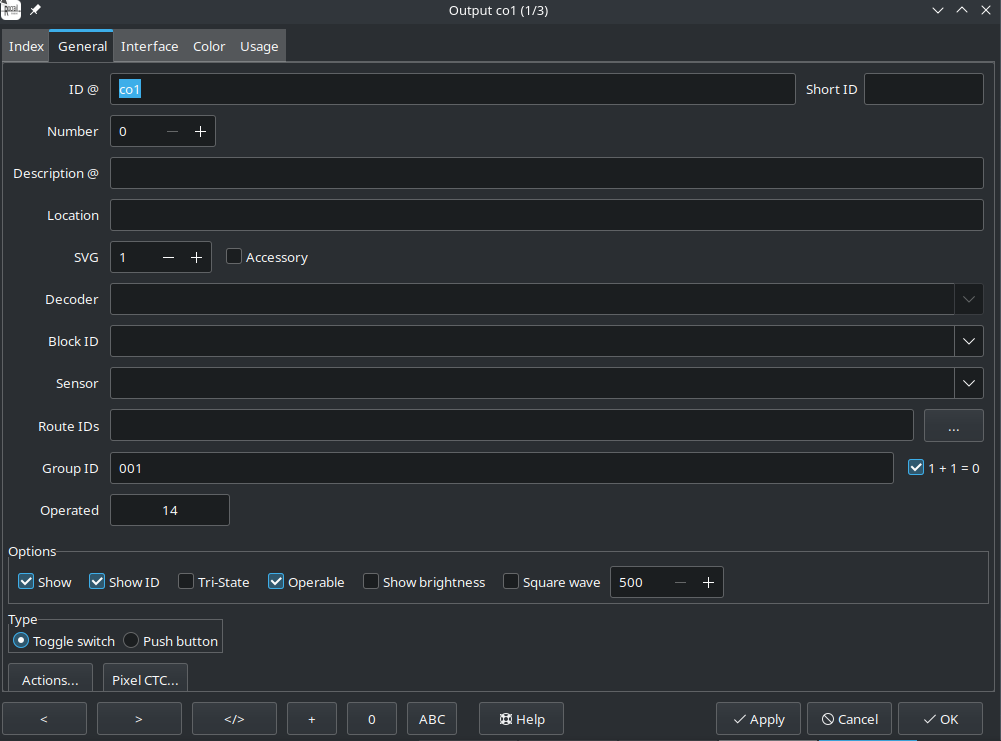Go to previous output with < button

(43, 719)
